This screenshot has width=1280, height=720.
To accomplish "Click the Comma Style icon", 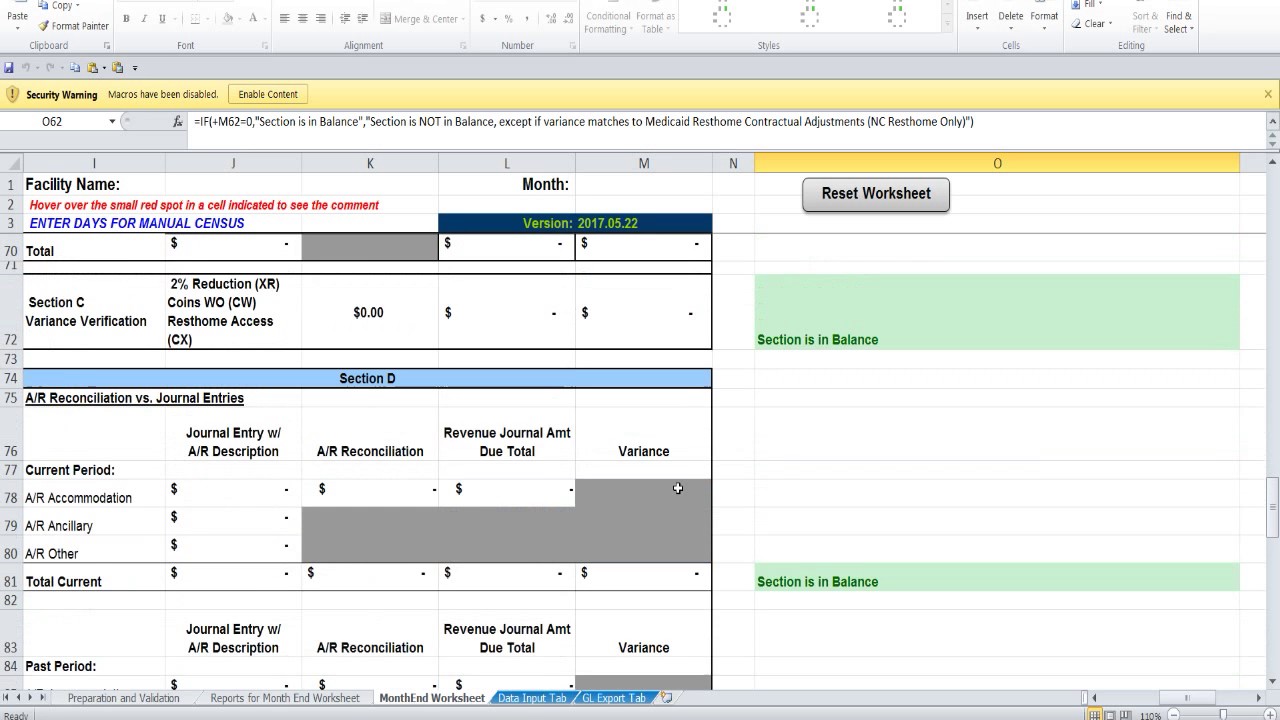I will coord(526,19).
